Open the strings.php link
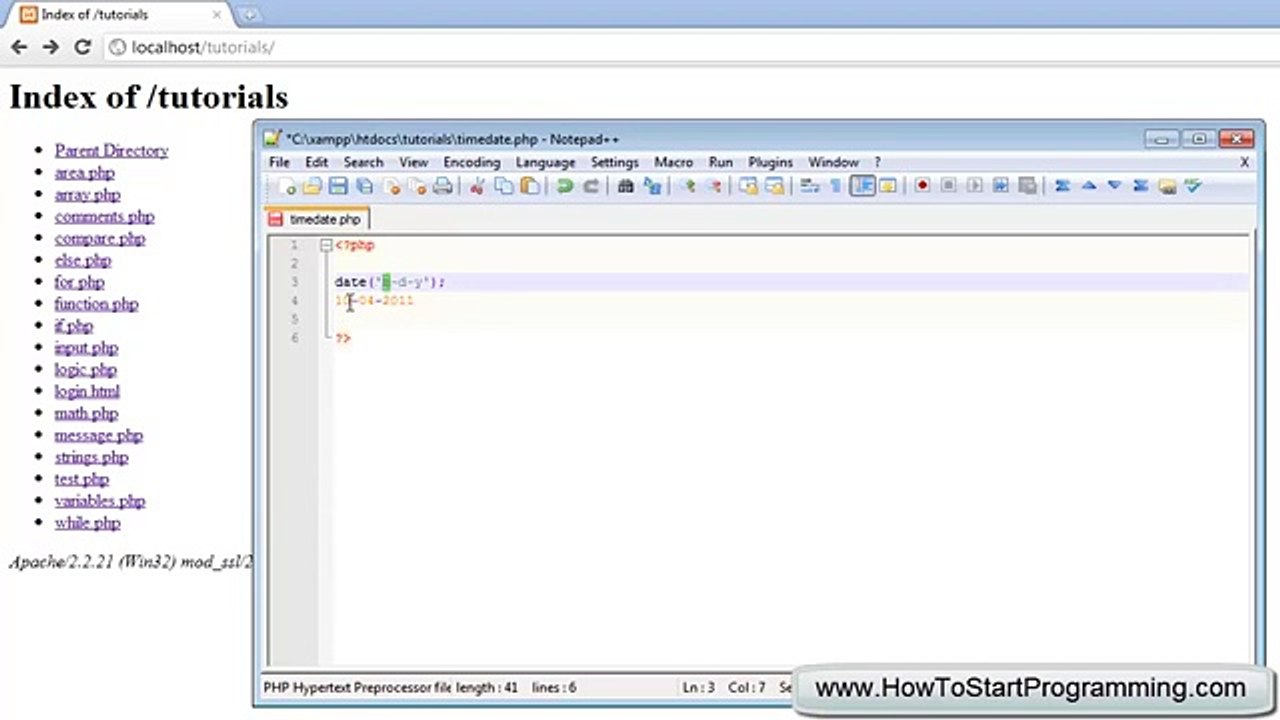1280x720 pixels. [91, 458]
